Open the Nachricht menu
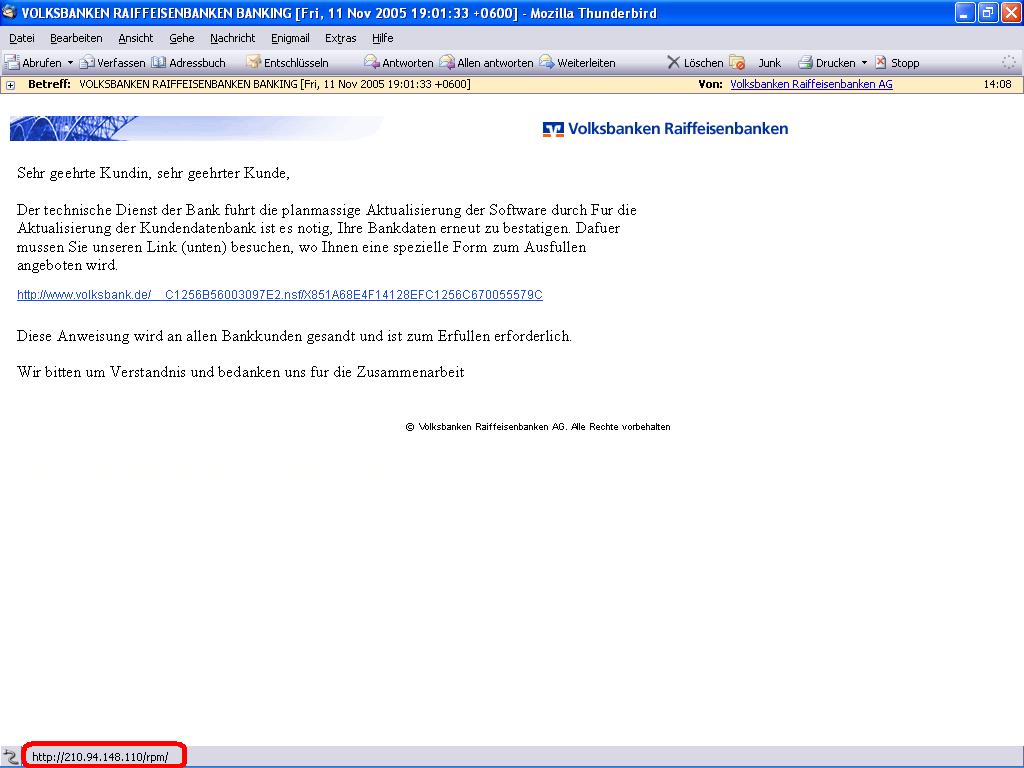 point(232,38)
